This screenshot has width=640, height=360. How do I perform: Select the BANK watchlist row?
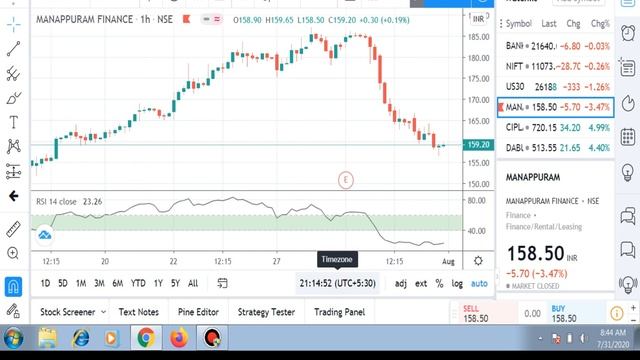coord(556,46)
